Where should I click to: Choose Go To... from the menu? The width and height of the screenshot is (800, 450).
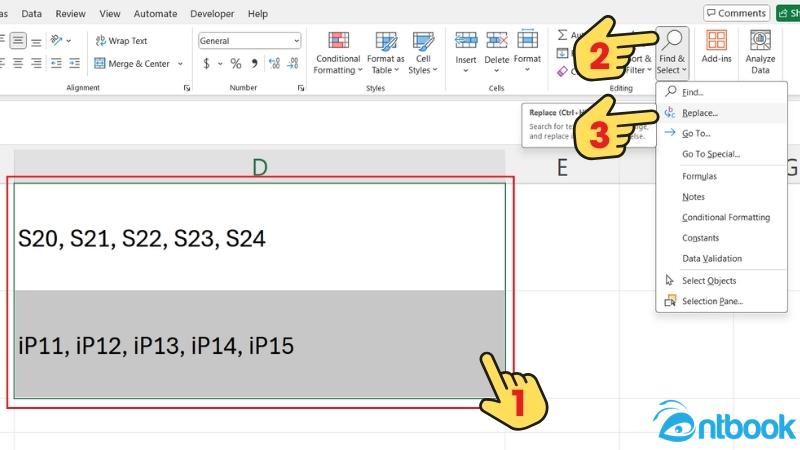pos(721,134)
